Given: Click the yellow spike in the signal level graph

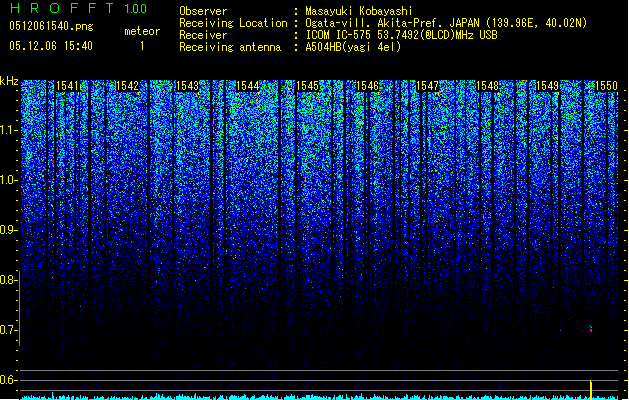Looking at the screenshot, I should click(591, 389).
